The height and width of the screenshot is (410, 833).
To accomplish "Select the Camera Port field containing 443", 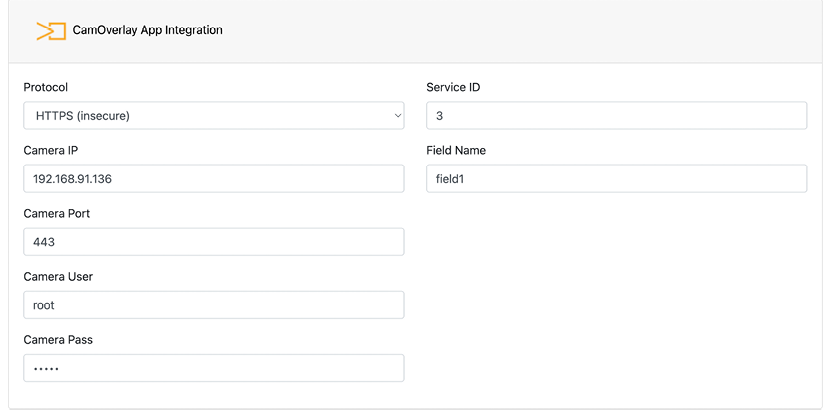I will [x=214, y=242].
